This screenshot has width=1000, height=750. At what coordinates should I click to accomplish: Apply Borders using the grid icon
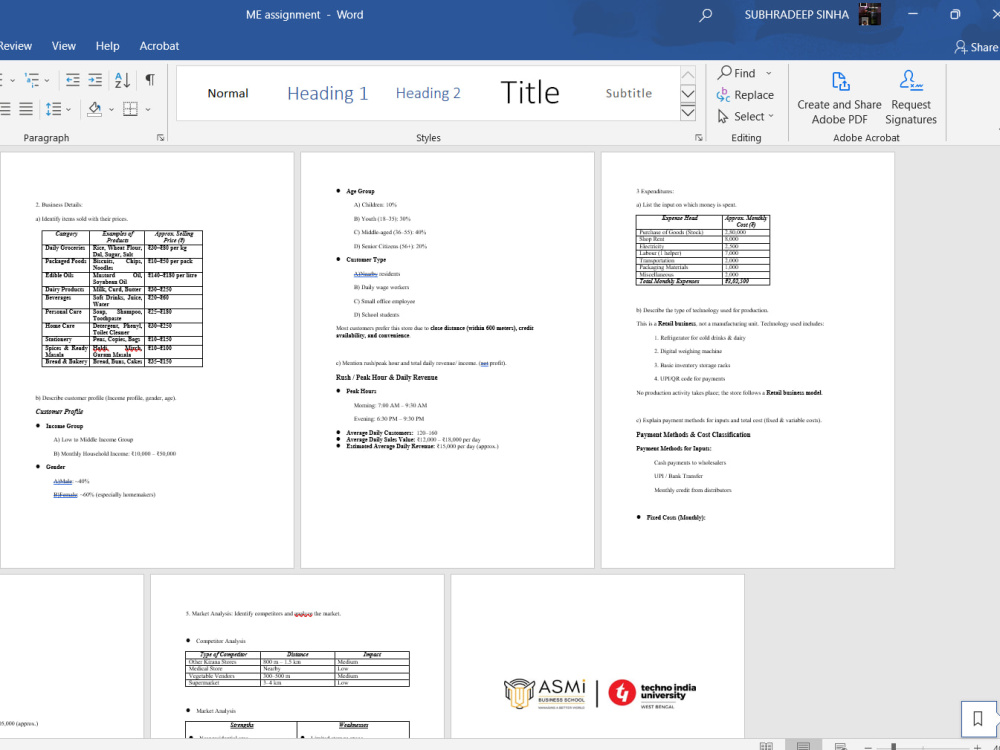click(x=130, y=109)
